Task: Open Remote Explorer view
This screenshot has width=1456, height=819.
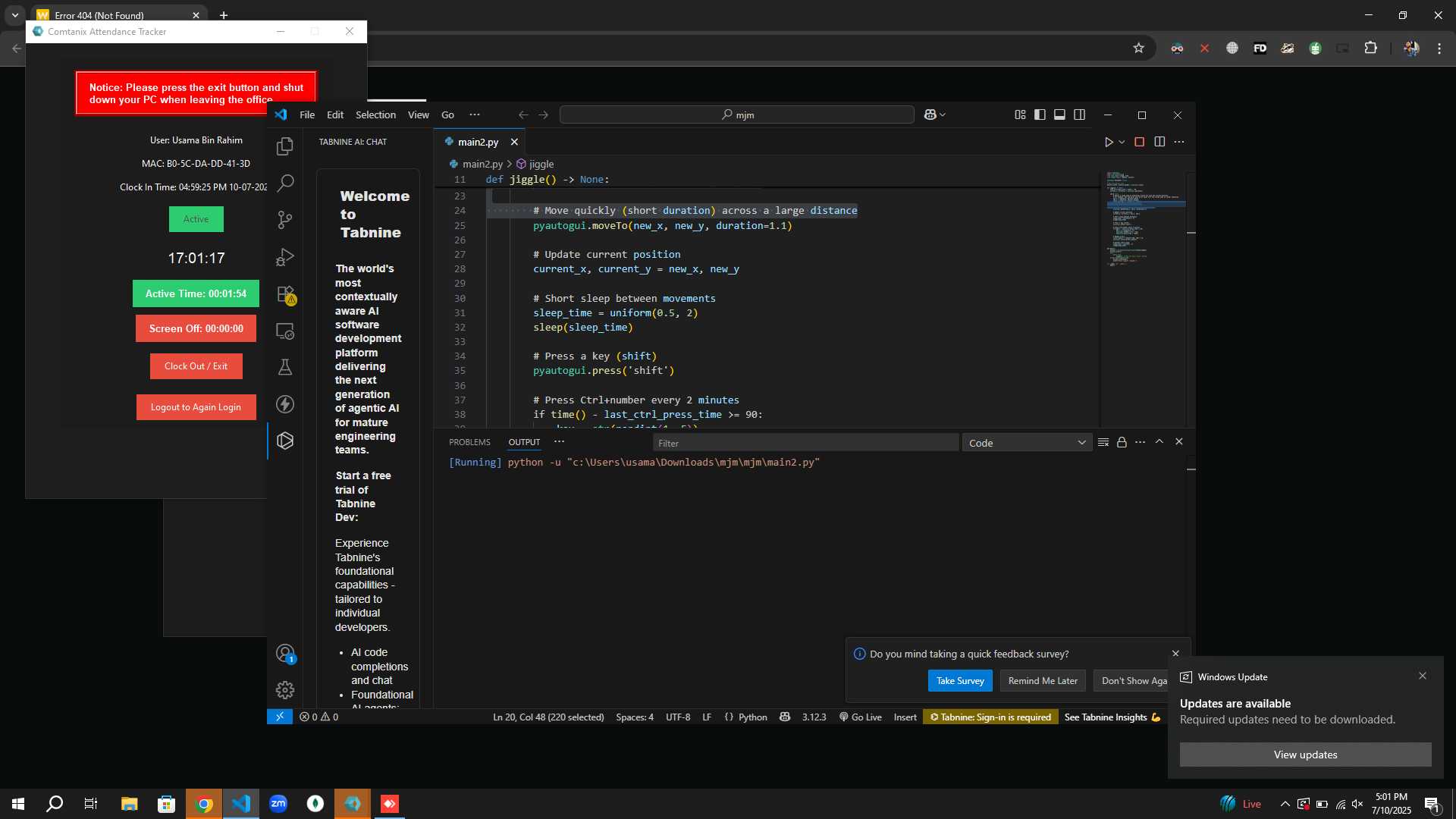Action: 285,331
